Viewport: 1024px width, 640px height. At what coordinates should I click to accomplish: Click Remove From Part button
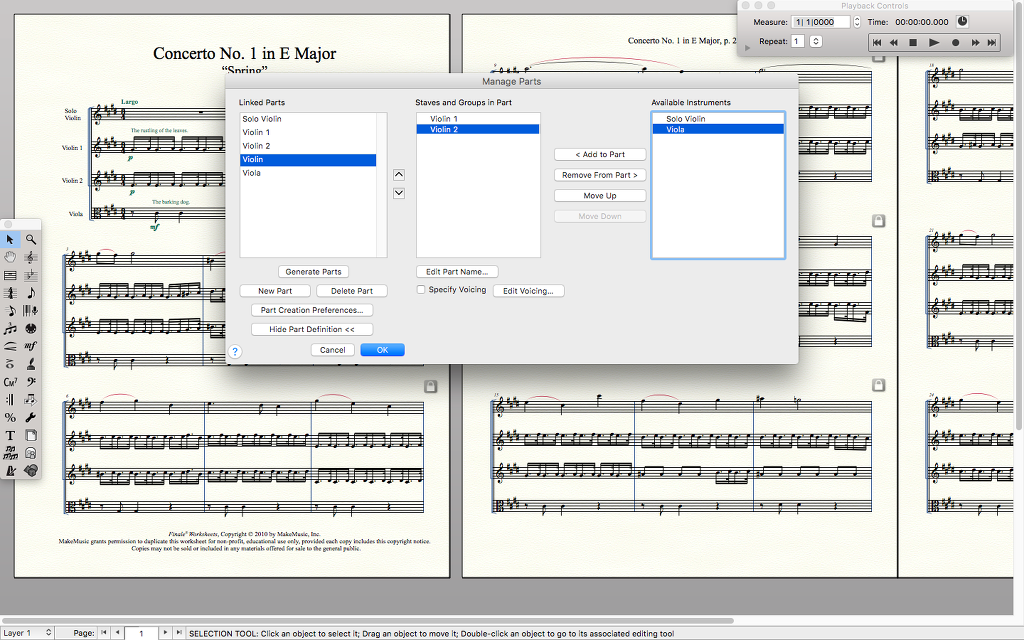600,175
